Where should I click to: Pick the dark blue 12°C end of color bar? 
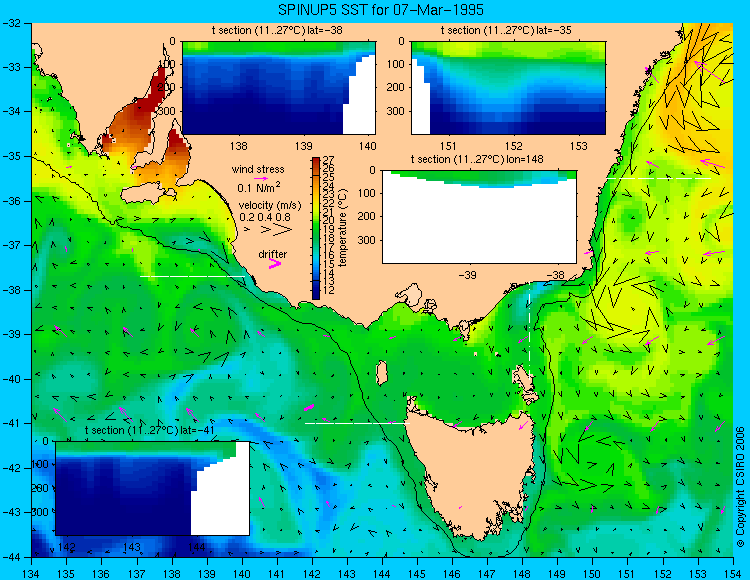click(x=316, y=295)
